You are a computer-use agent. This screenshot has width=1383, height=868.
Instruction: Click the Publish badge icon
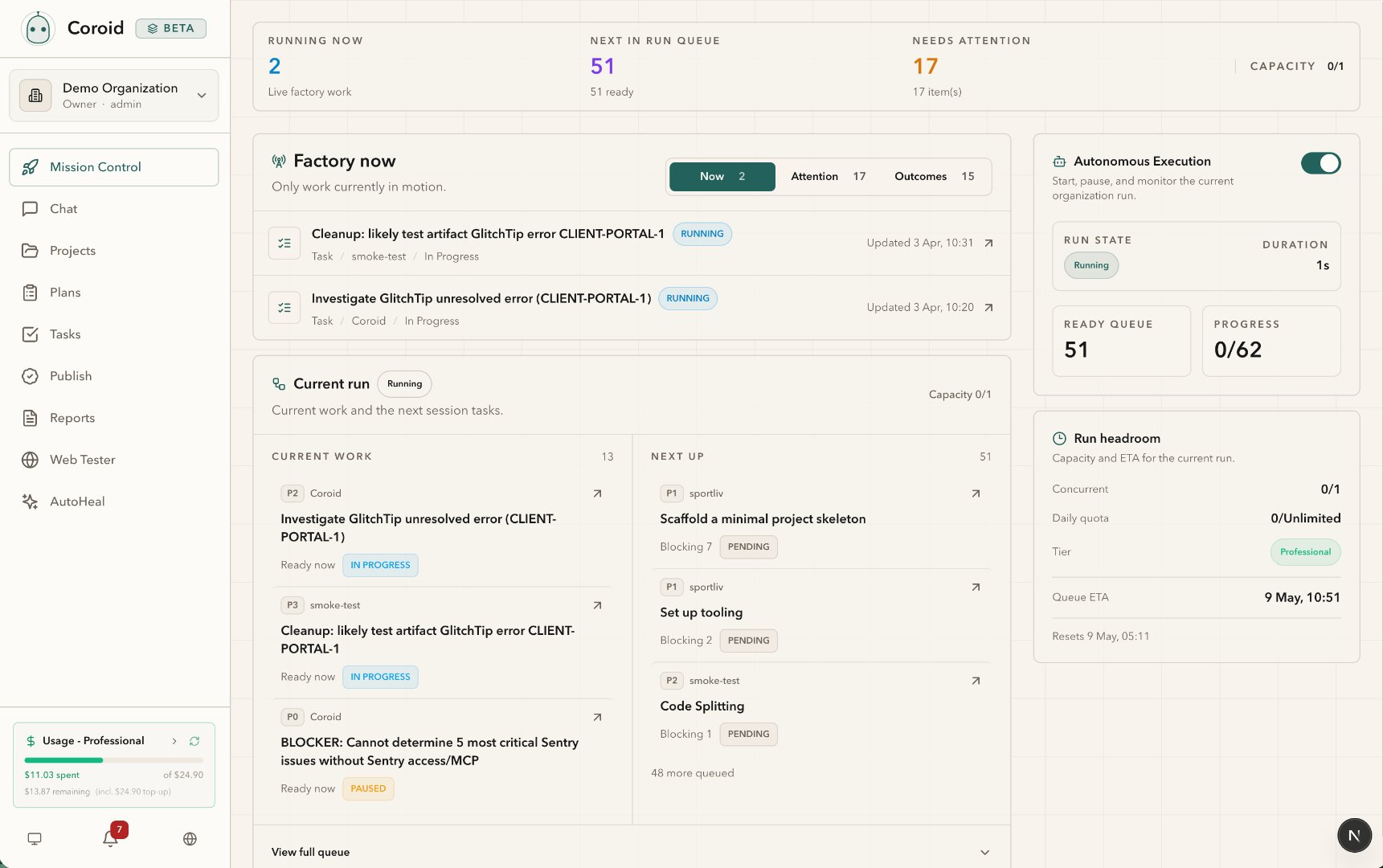[30, 376]
